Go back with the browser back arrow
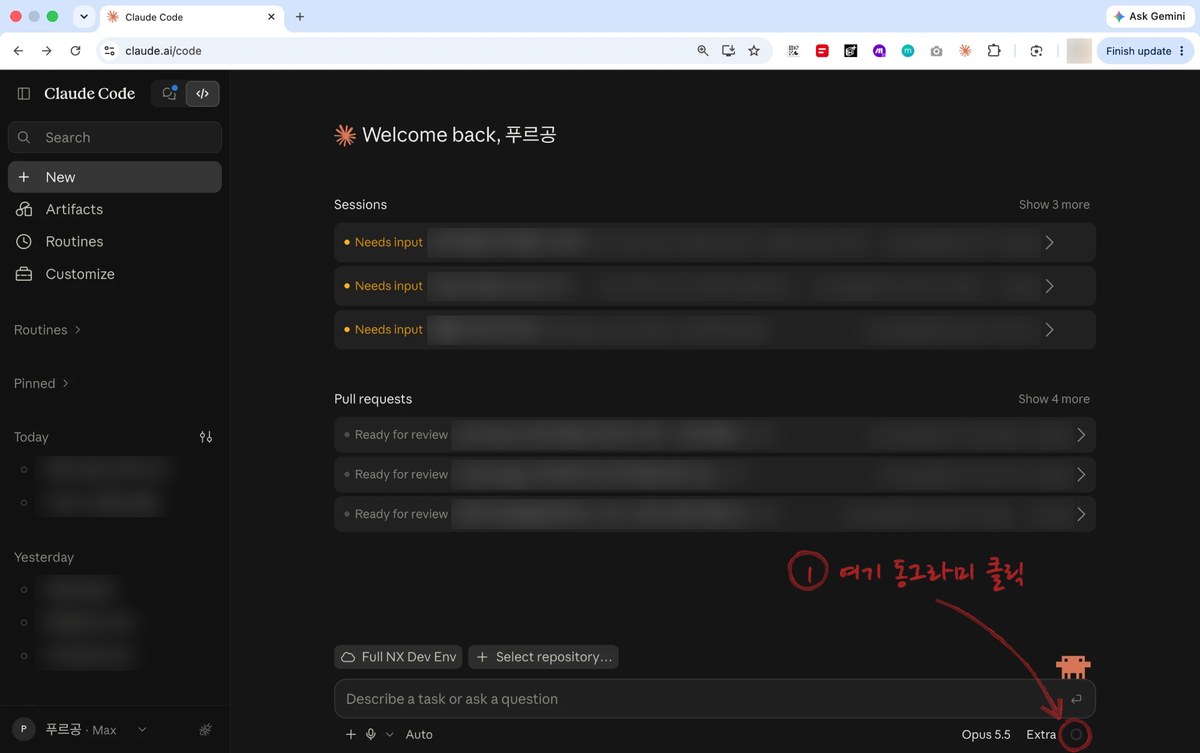Image resolution: width=1200 pixels, height=753 pixels. click(x=18, y=51)
